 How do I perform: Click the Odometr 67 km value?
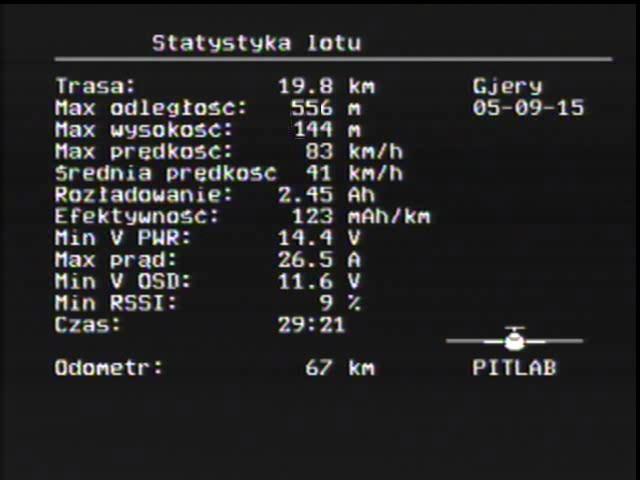coord(340,367)
